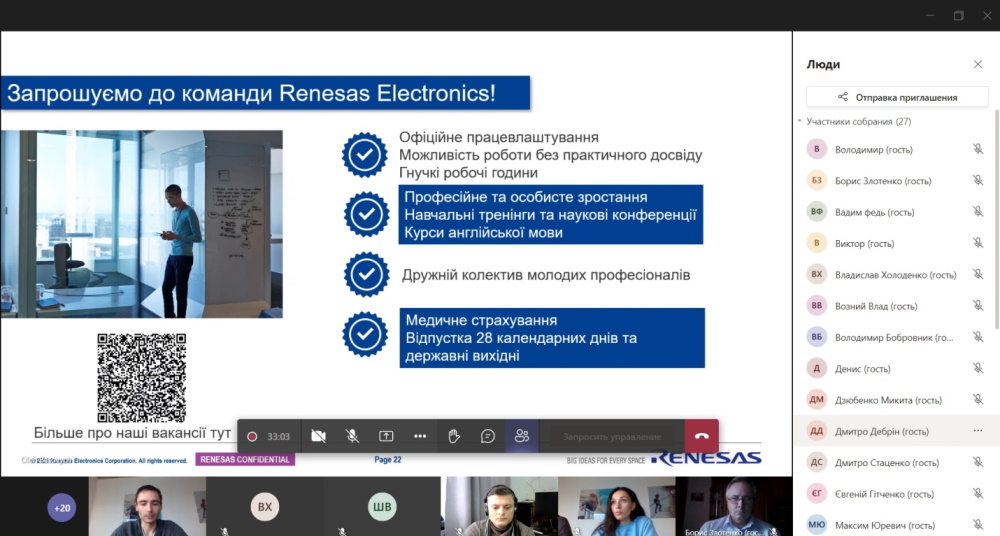1000x536 pixels.
Task: Select participant Возний Влад (гость)
Action: (x=894, y=306)
